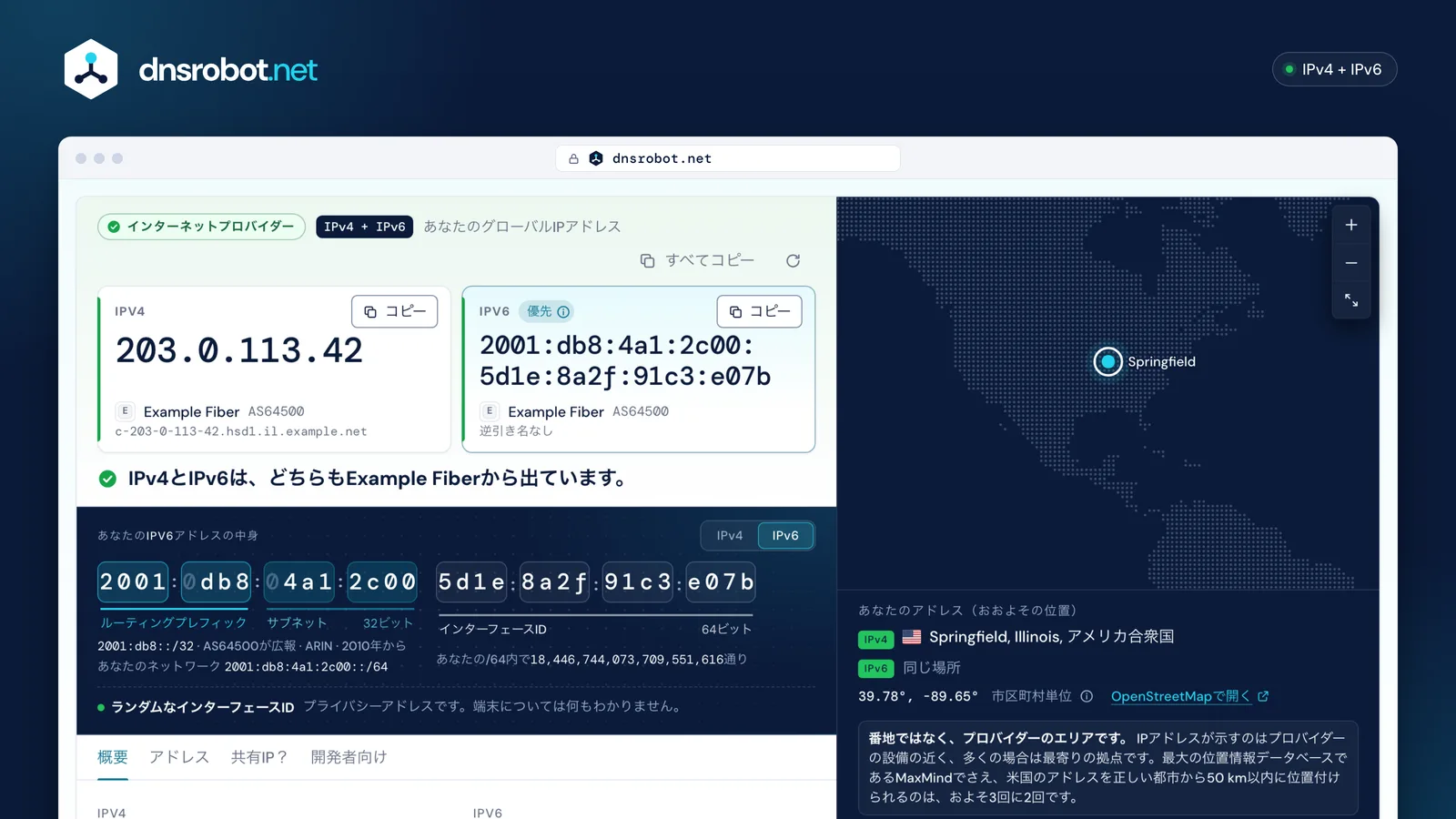Click the サブネット label
The image size is (1456, 819).
297,623
